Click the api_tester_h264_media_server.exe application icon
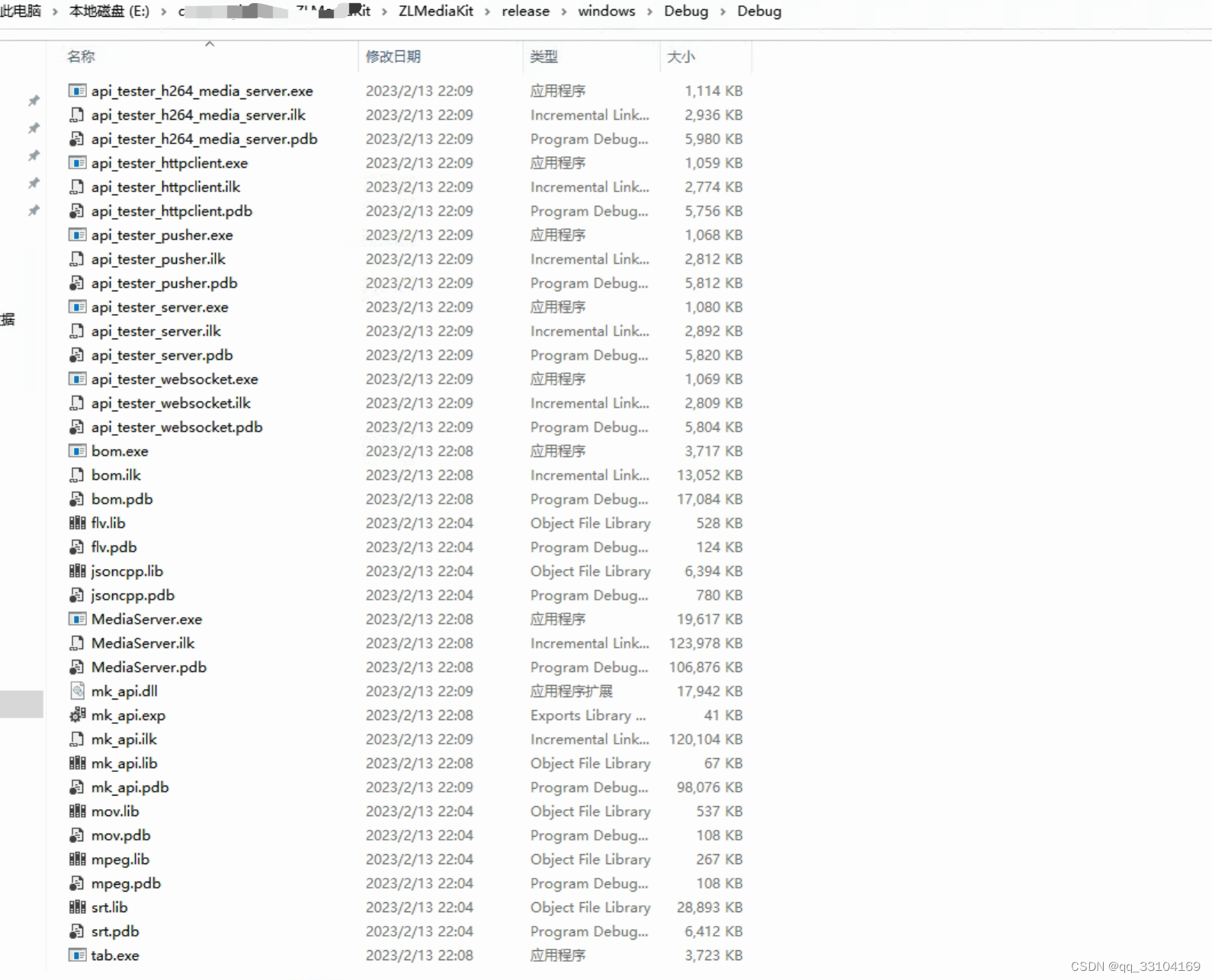 tap(77, 91)
